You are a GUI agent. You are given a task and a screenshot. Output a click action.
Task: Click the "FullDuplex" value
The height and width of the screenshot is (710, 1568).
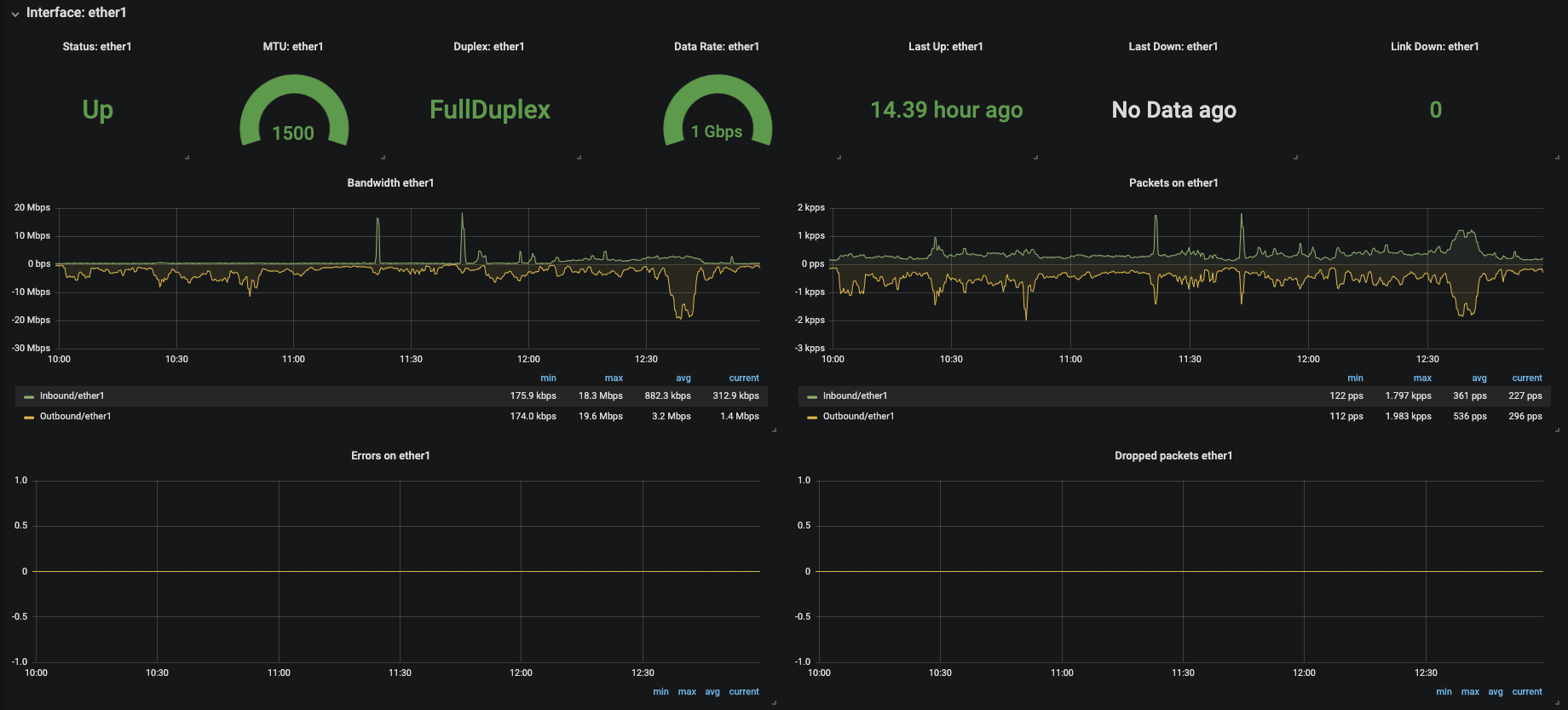490,110
